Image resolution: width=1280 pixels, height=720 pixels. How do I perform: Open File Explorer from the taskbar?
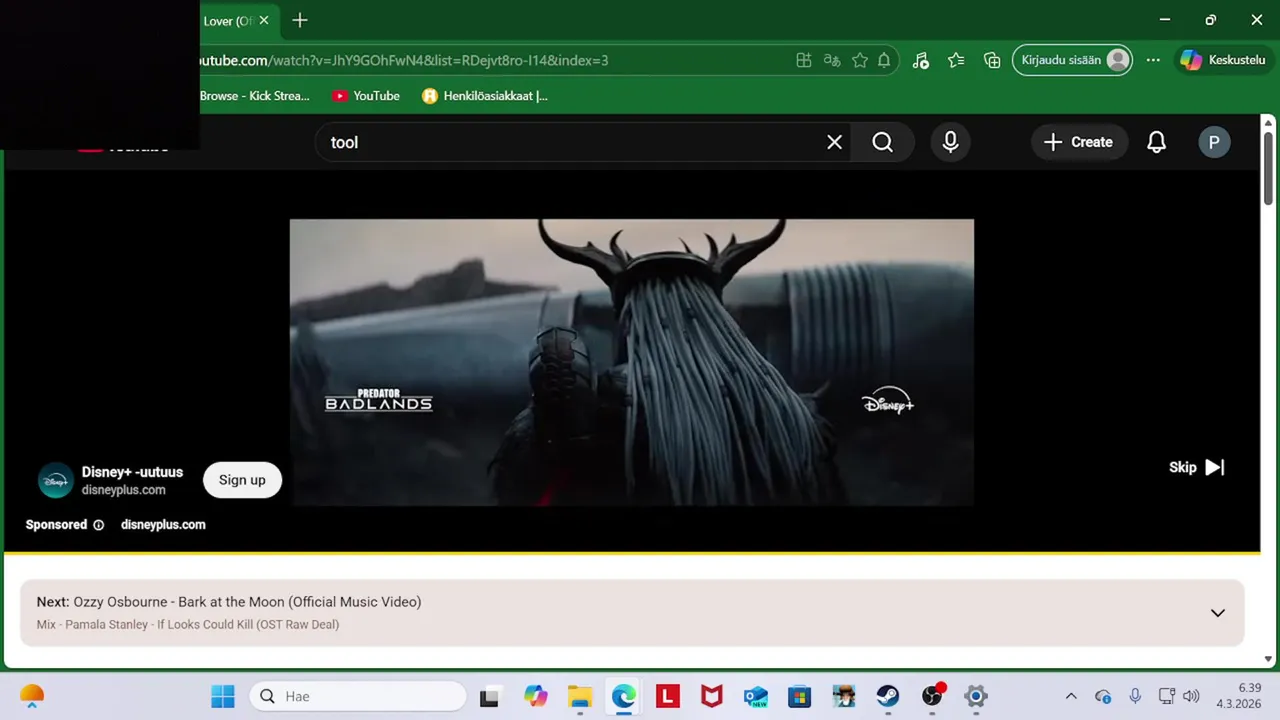[x=580, y=697]
